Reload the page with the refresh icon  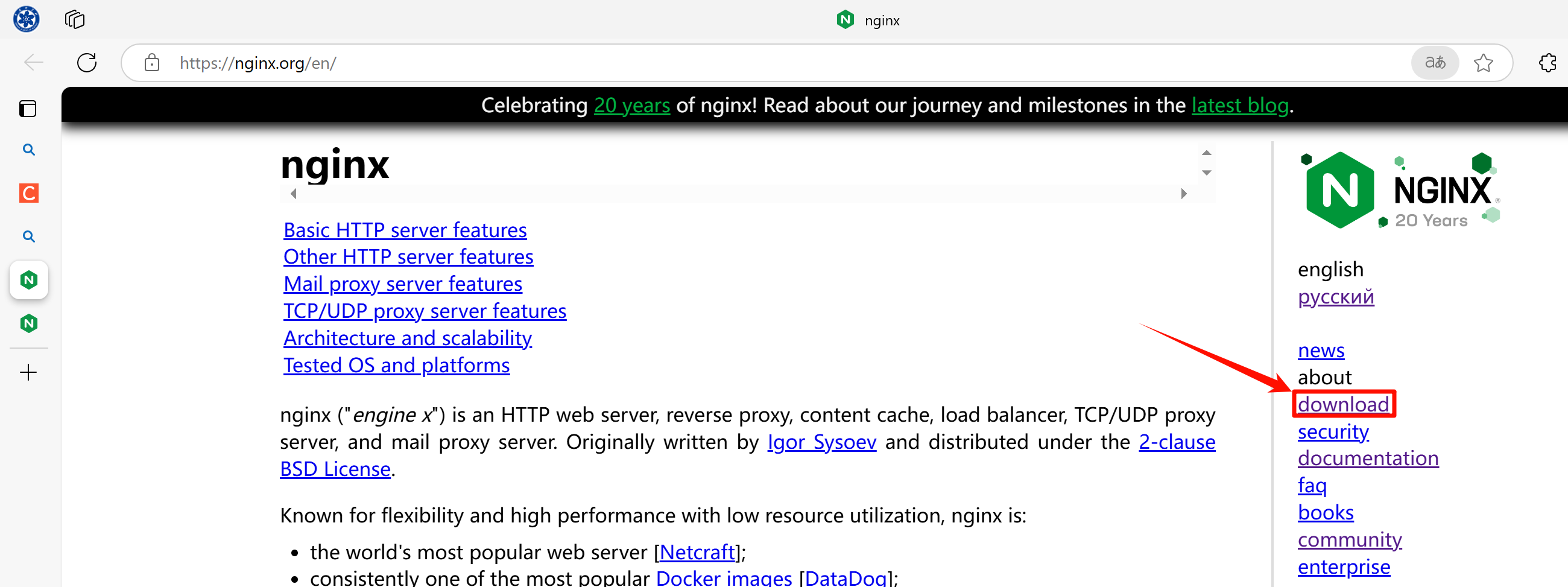[87, 63]
